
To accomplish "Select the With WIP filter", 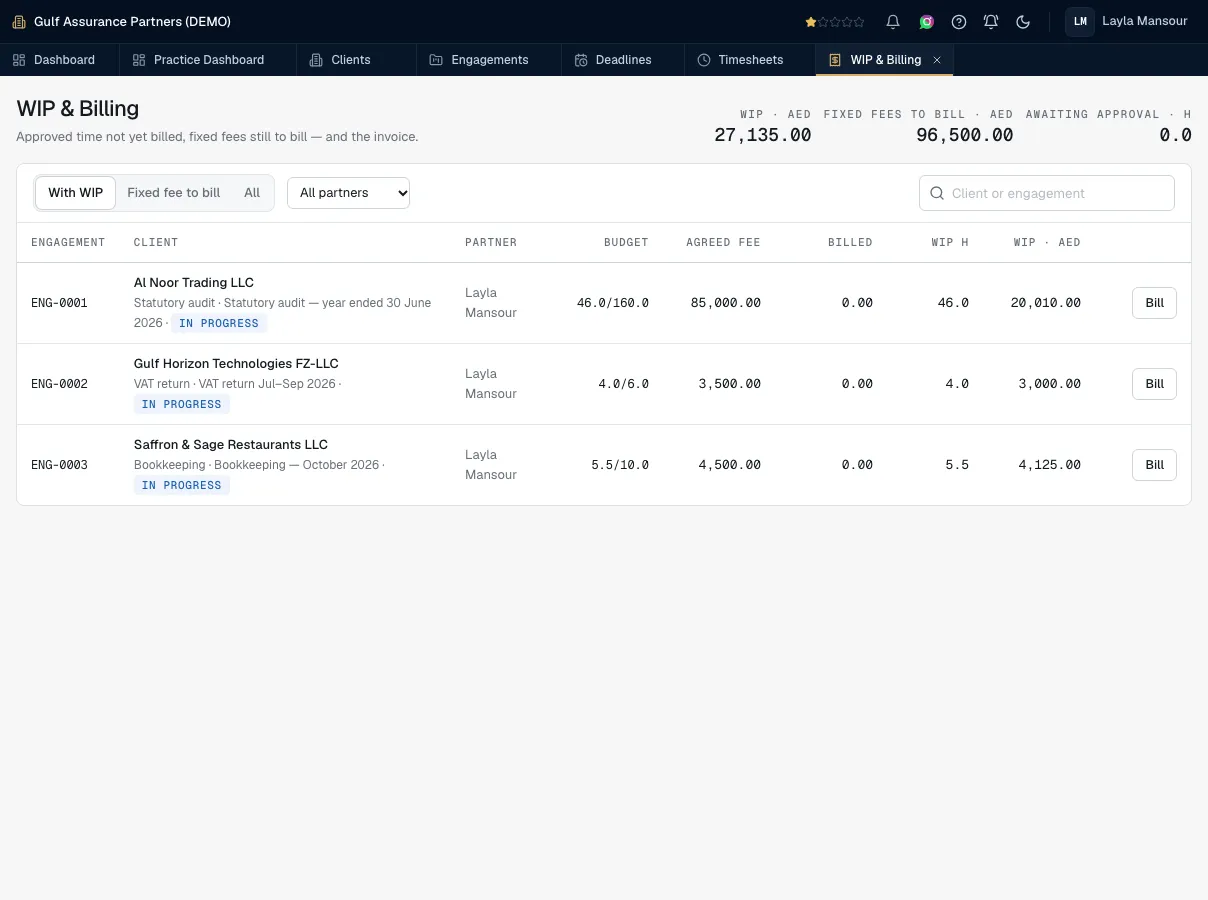I will pos(76,193).
